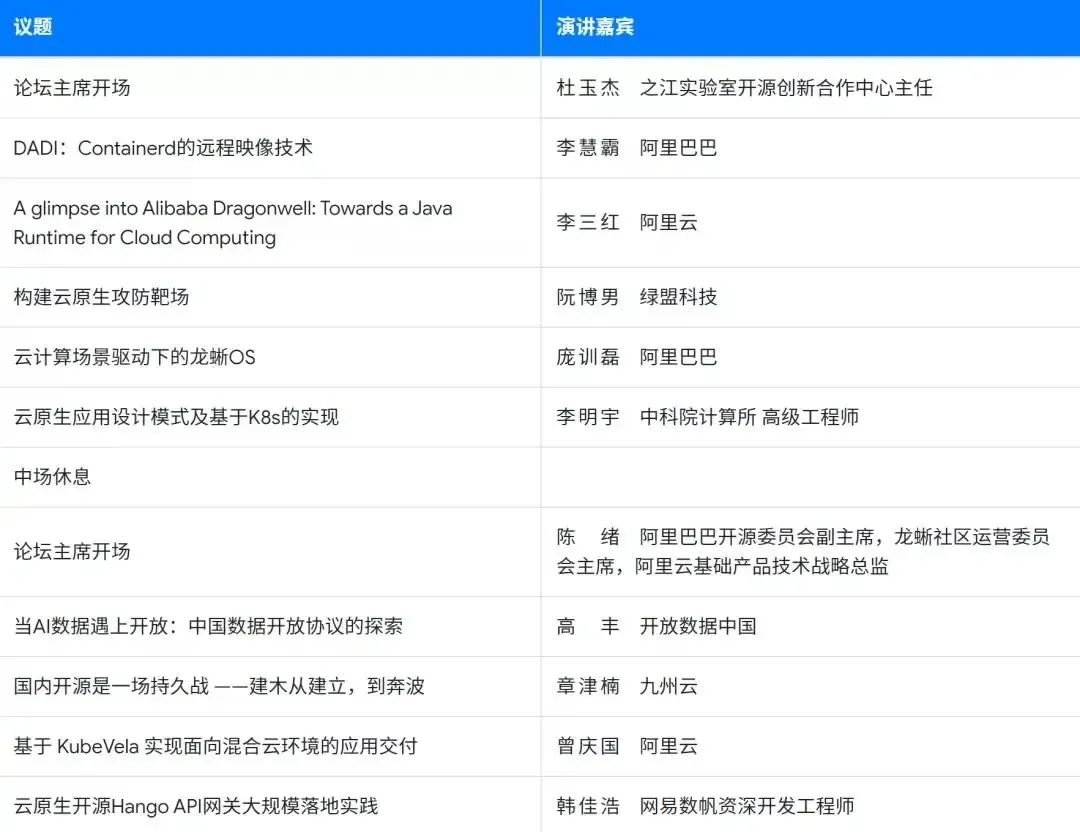Select the Alibaba Dragonwell topic cell
Image resolution: width=1080 pixels, height=832 pixels.
[270, 222]
